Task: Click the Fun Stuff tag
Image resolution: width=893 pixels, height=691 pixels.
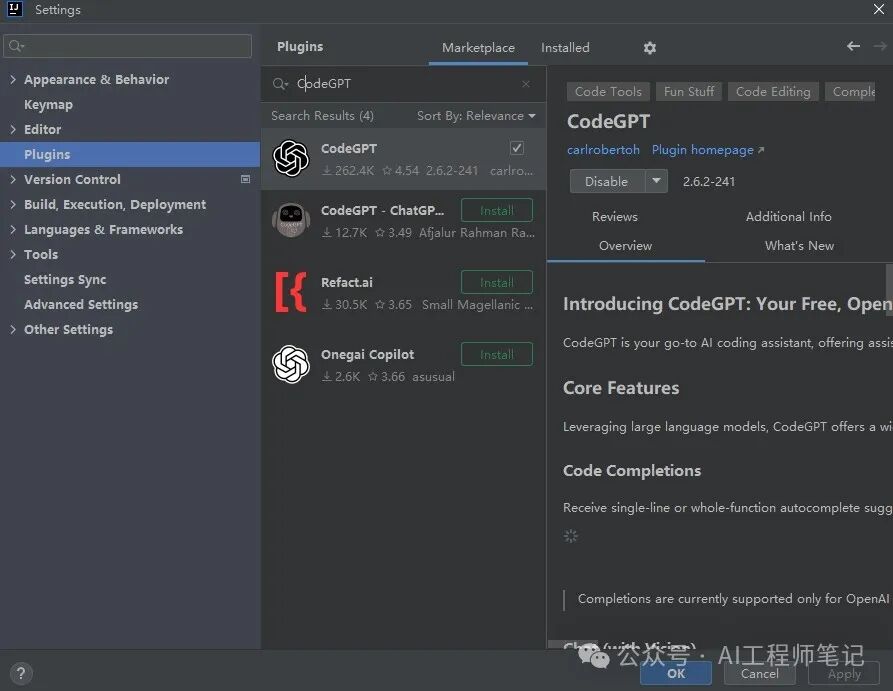Action: click(689, 92)
